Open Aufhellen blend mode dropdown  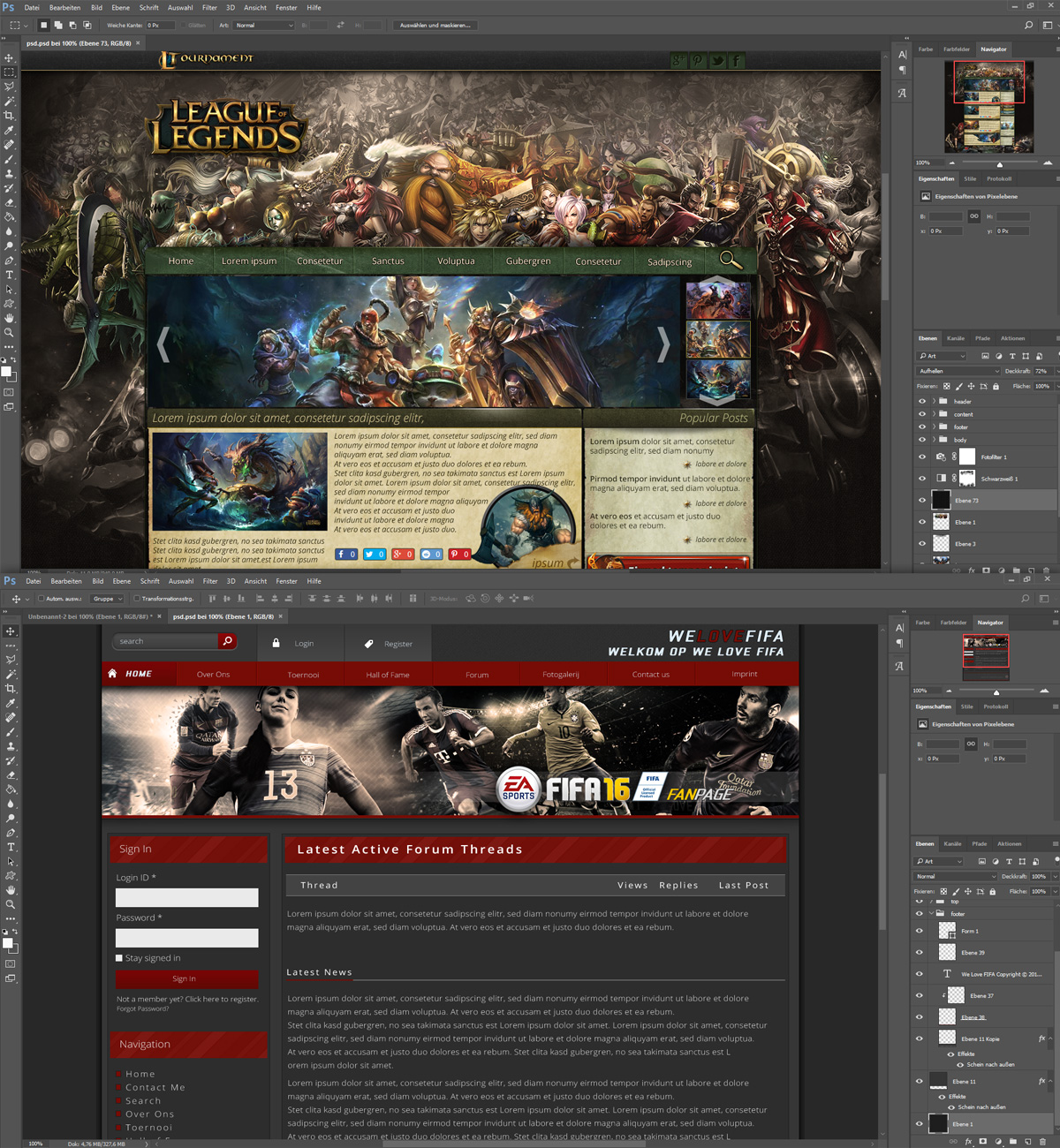point(958,371)
